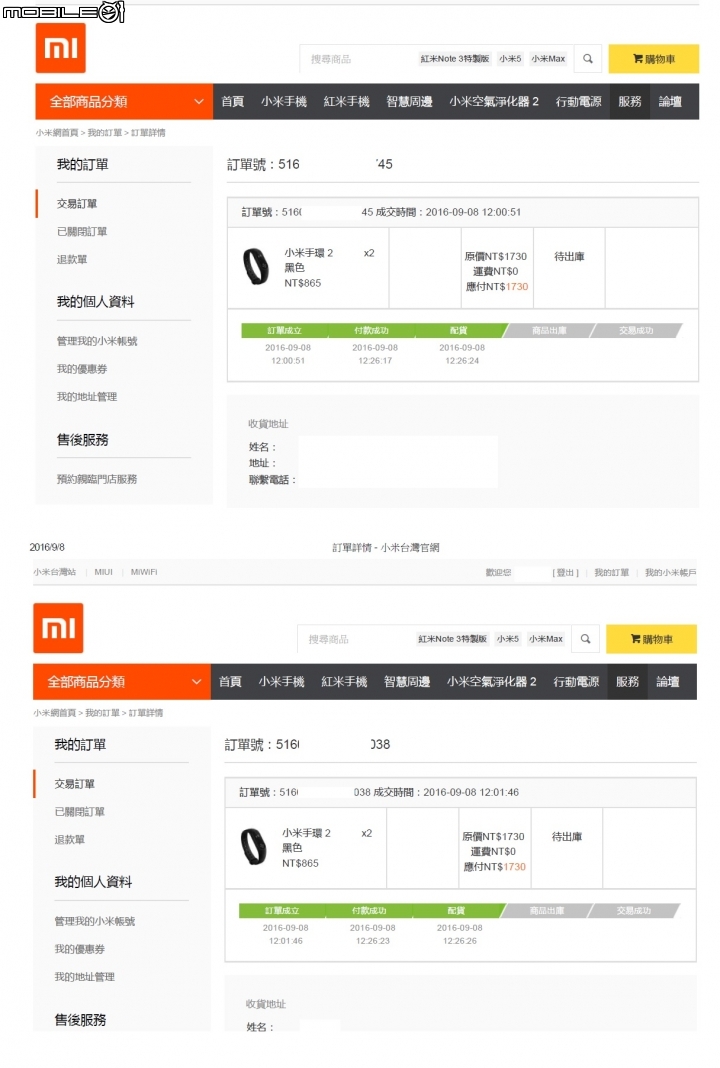This screenshot has height=1068, width=720.
Task: Open 智慧周邊 nav item on order …45 page
Action: coord(409,101)
